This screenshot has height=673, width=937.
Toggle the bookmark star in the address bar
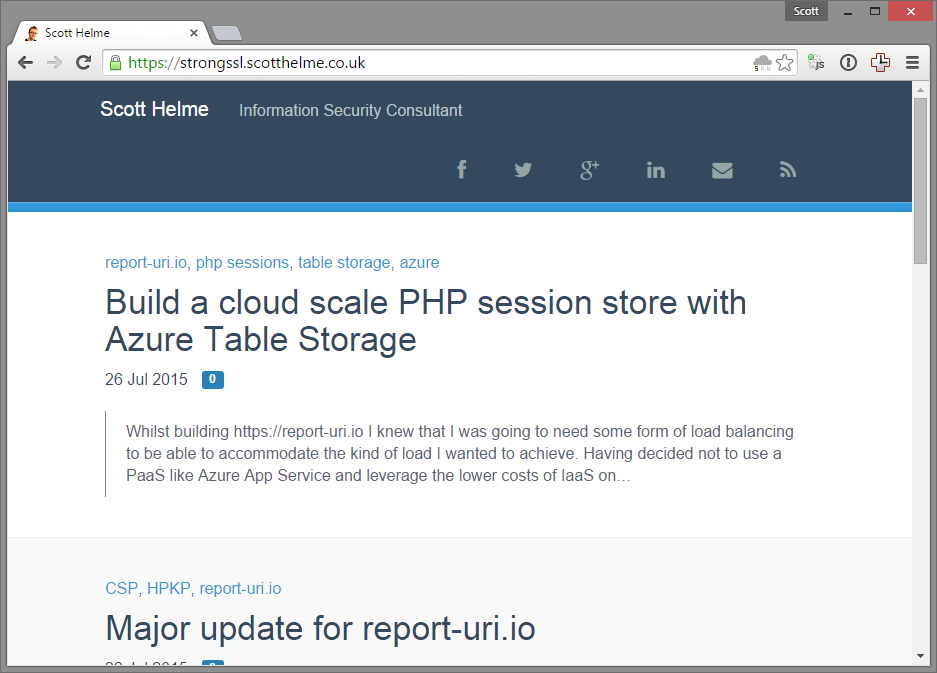click(x=785, y=62)
